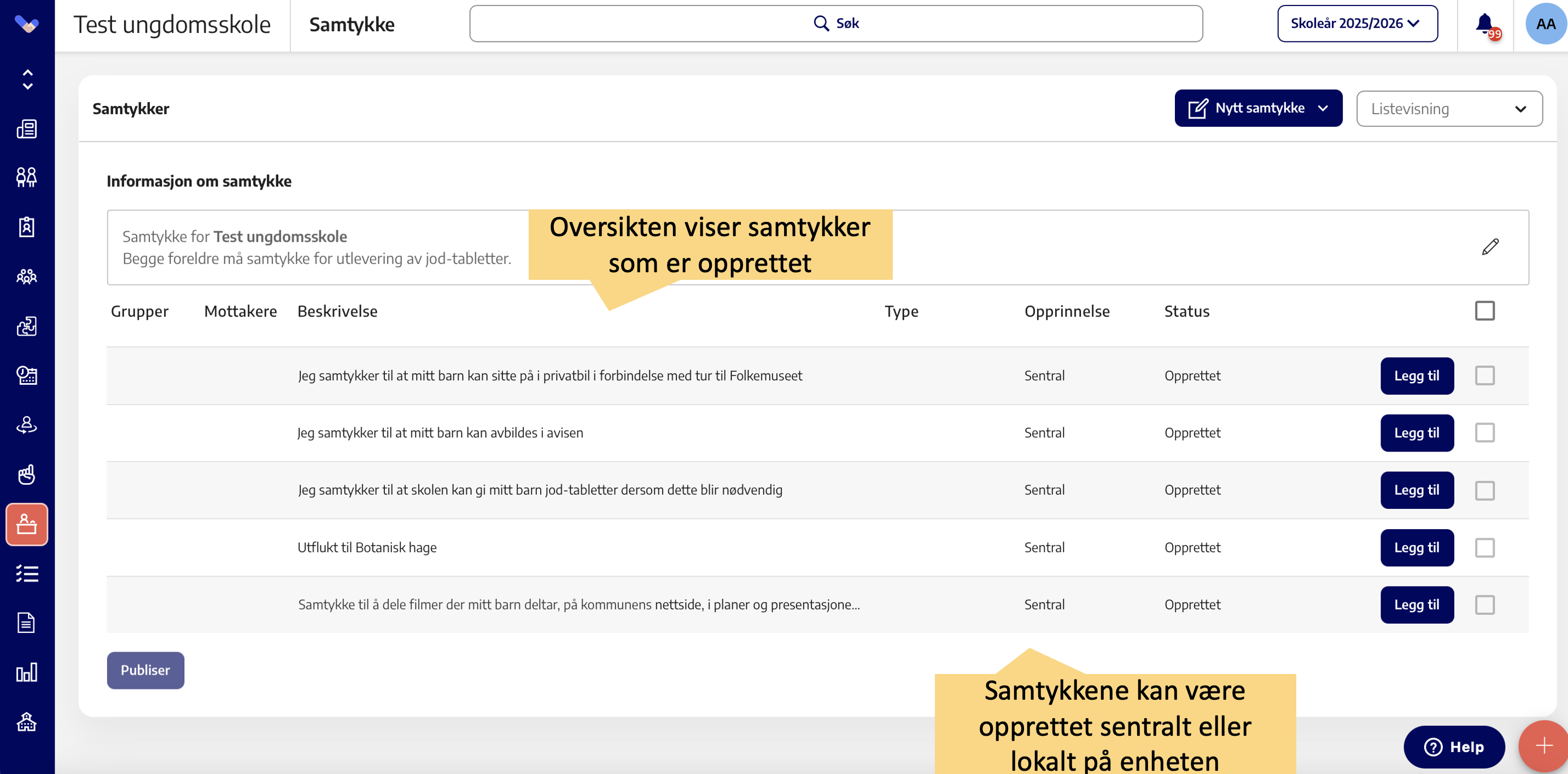Click the 'Test ungdomsskole' school name in header
1568x774 pixels.
[172, 25]
